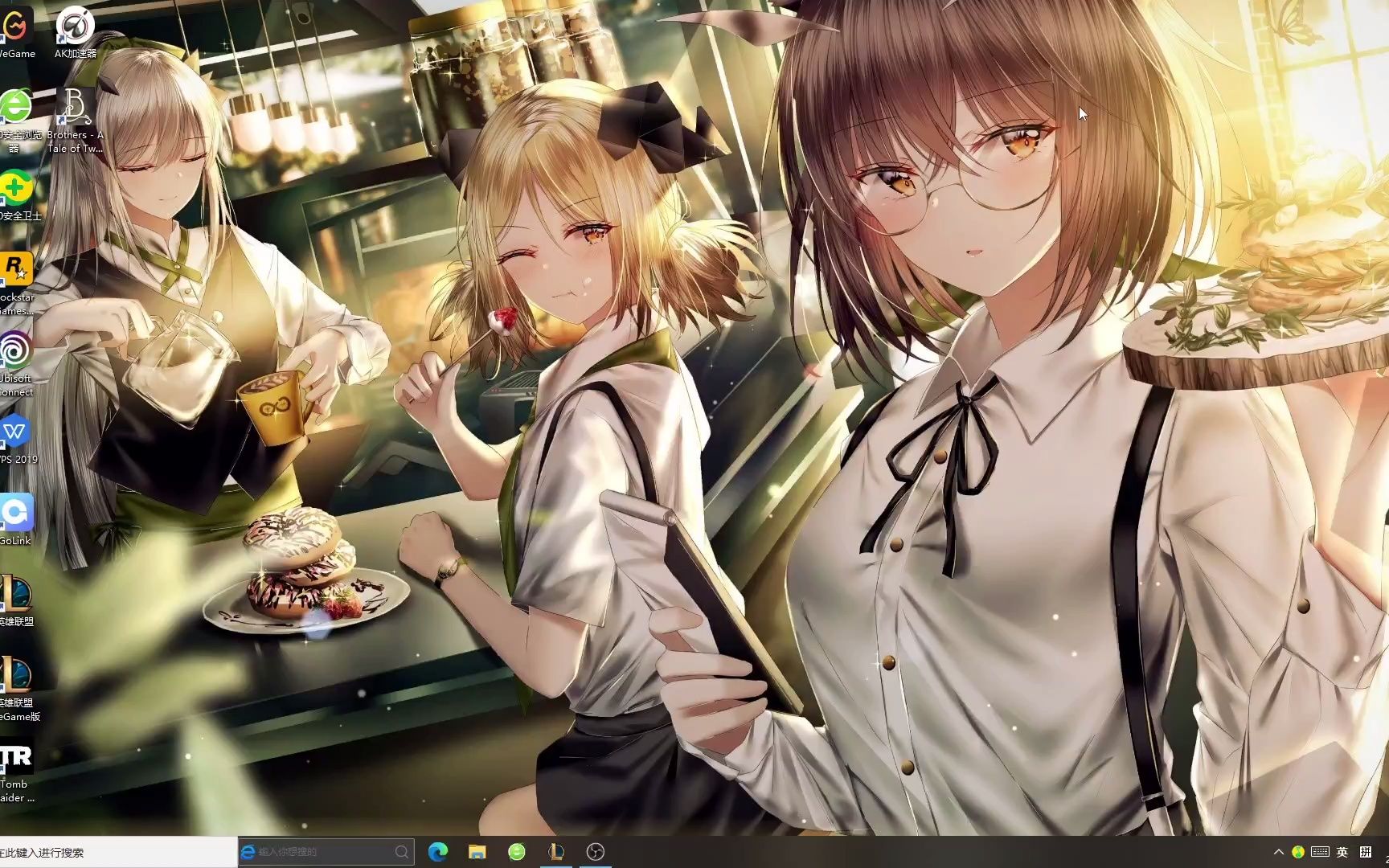Open the touch keyboard from tray

(x=1320, y=852)
